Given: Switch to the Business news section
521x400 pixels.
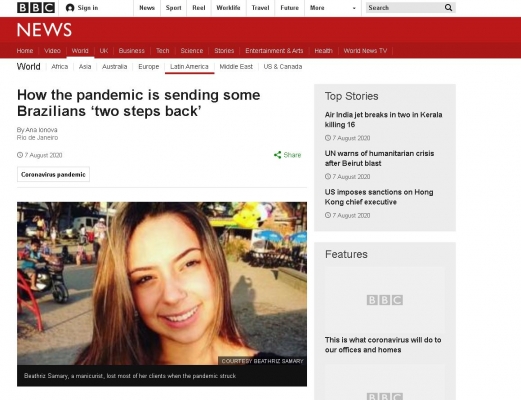Looking at the screenshot, I should pyautogui.click(x=132, y=51).
